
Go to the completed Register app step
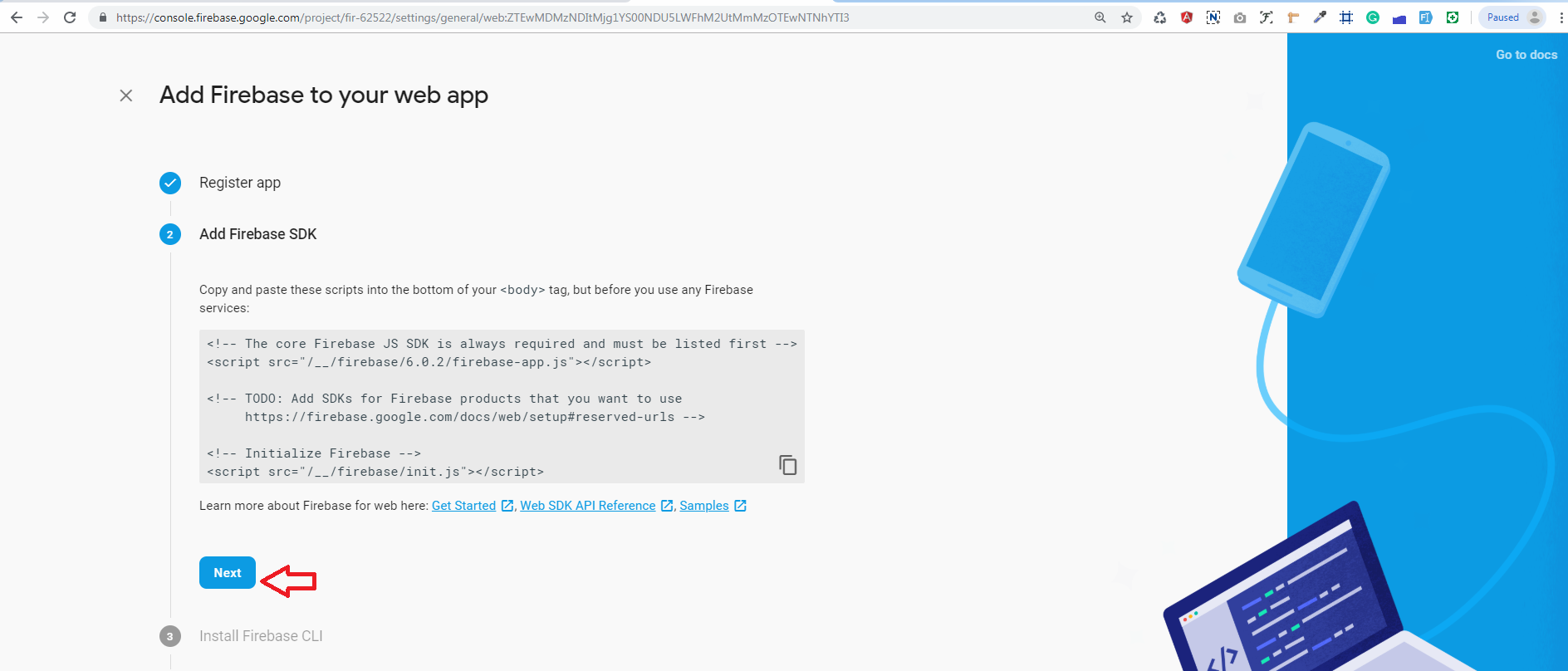(x=239, y=183)
